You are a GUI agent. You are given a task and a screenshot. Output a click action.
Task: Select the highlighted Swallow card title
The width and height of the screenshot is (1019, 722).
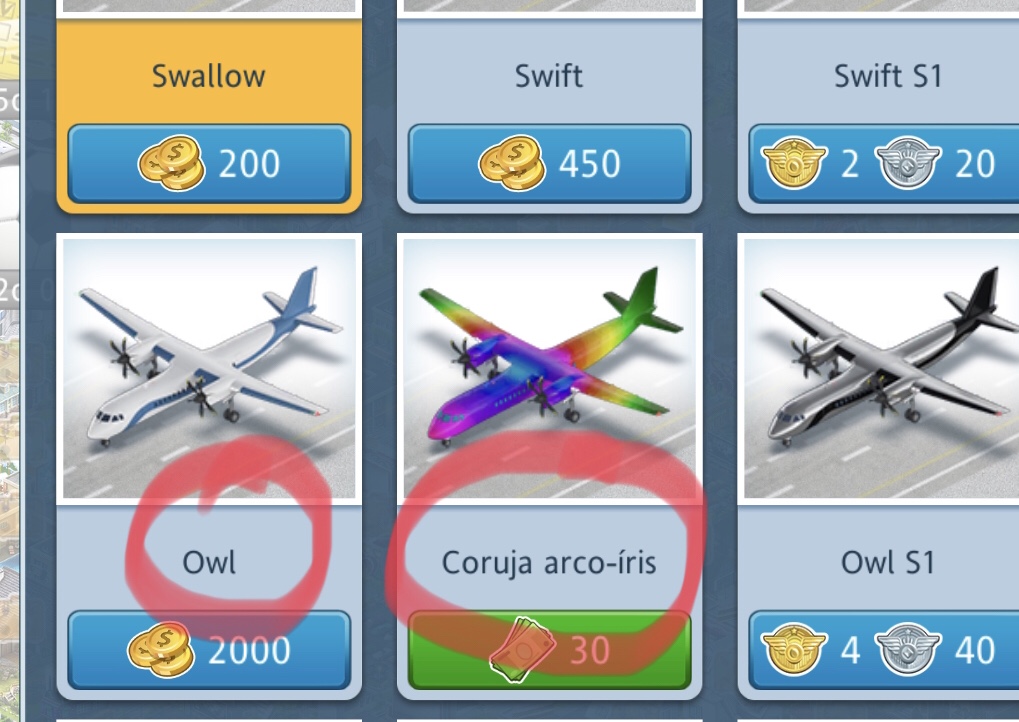click(x=209, y=76)
